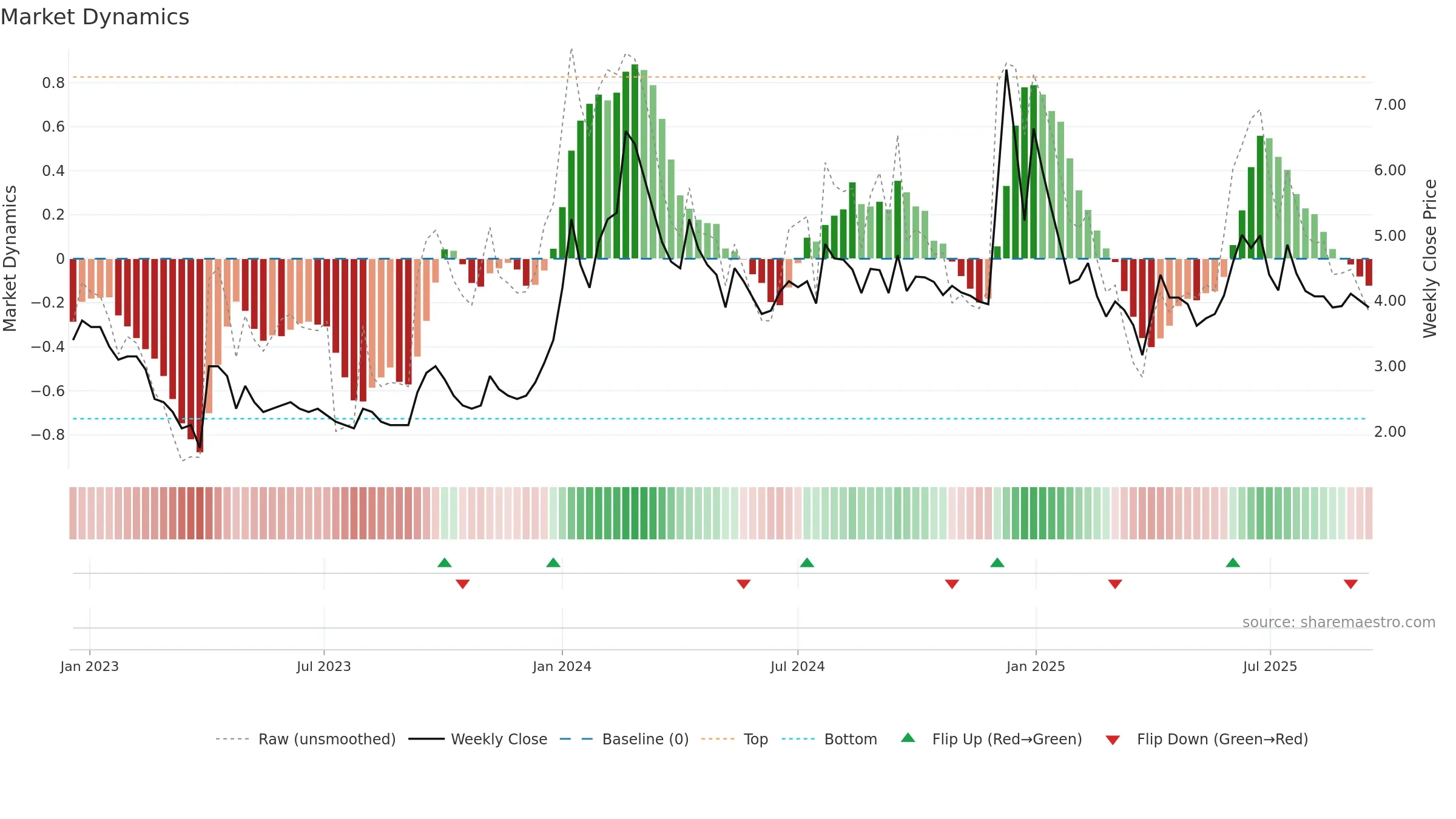Click the Jan 2025 axis label
1456x819 pixels.
pyautogui.click(x=1036, y=666)
